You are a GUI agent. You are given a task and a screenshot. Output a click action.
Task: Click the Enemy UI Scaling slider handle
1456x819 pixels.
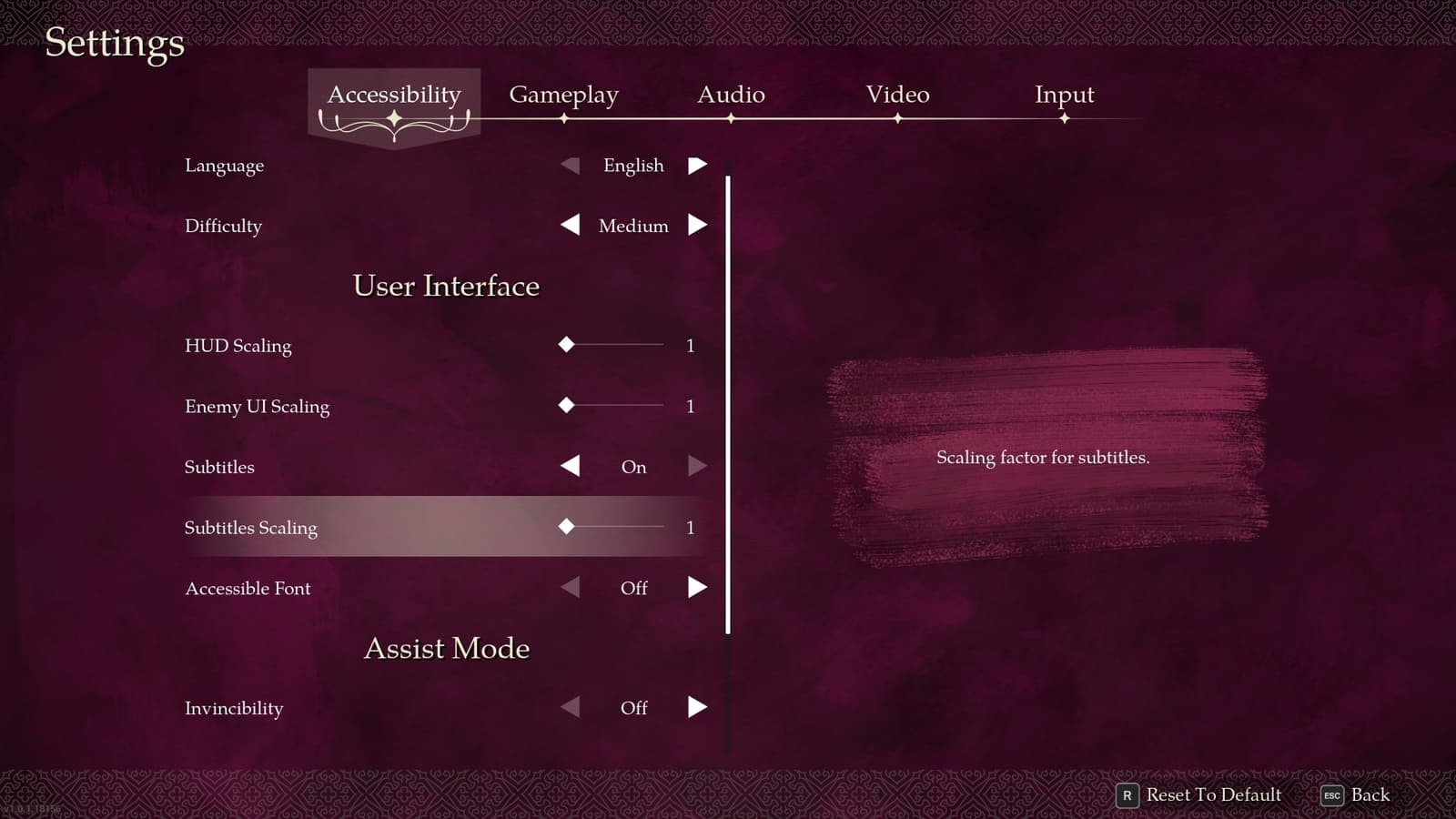[566, 405]
